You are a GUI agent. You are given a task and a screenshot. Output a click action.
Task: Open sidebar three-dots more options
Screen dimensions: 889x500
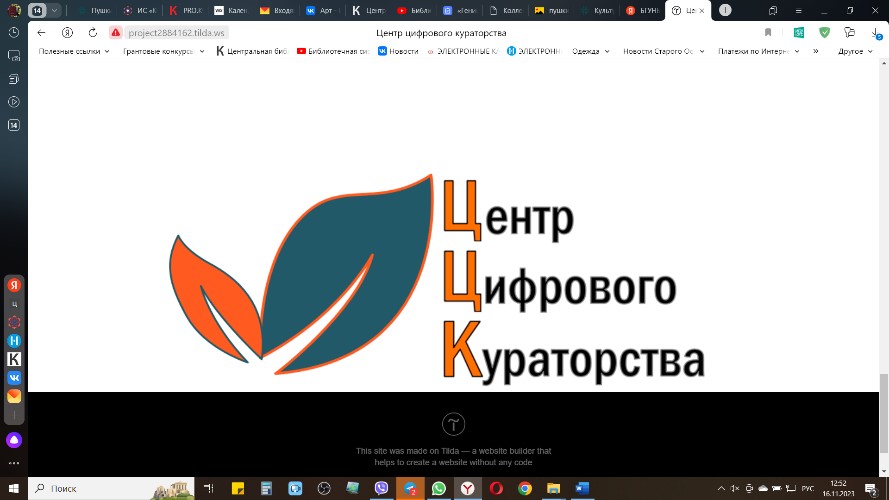[14, 463]
